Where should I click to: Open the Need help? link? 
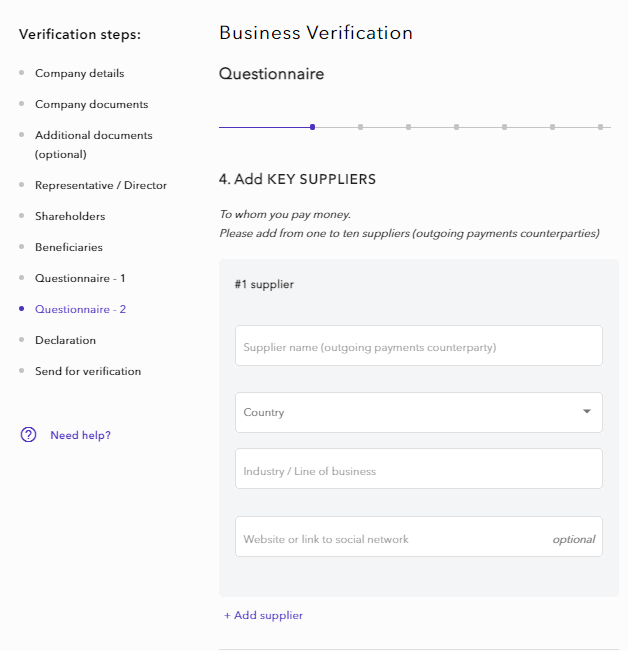pos(80,435)
